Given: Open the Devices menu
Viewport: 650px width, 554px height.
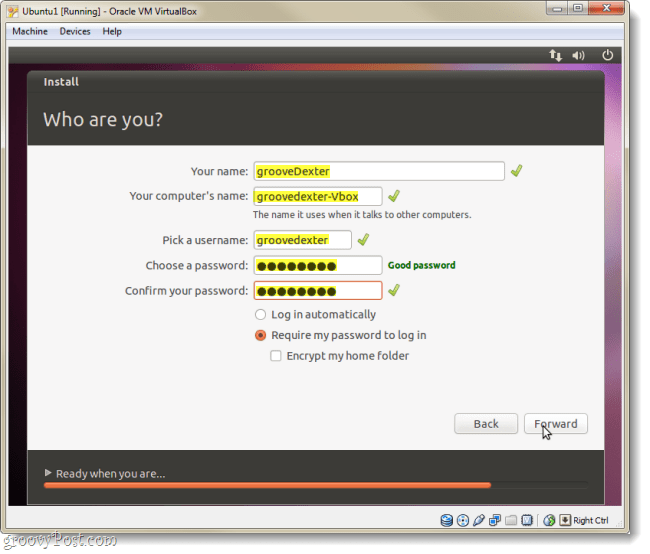Looking at the screenshot, I should pos(75,32).
